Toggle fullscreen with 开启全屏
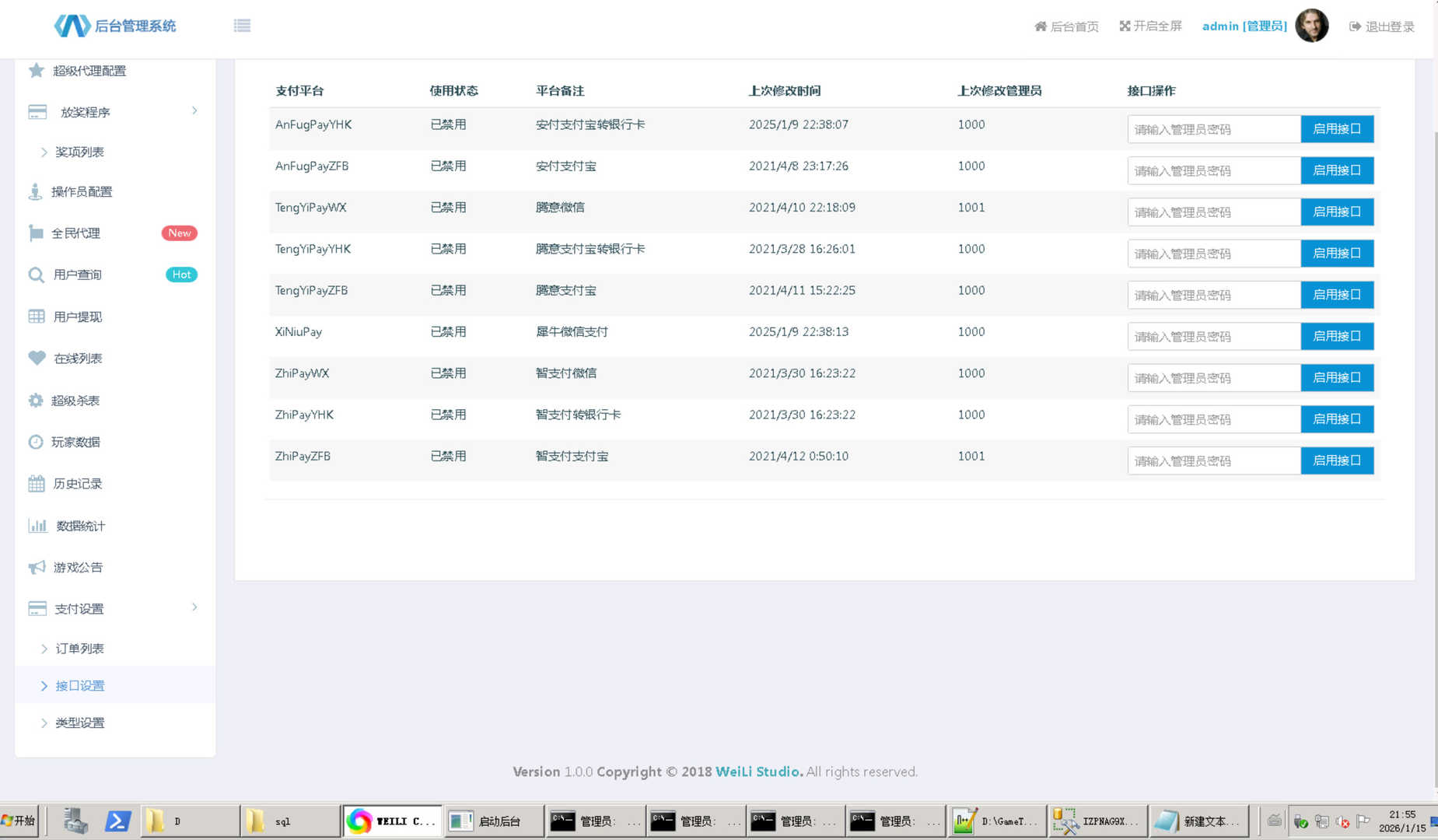Image resolution: width=1438 pixels, height=840 pixels. point(1150,26)
